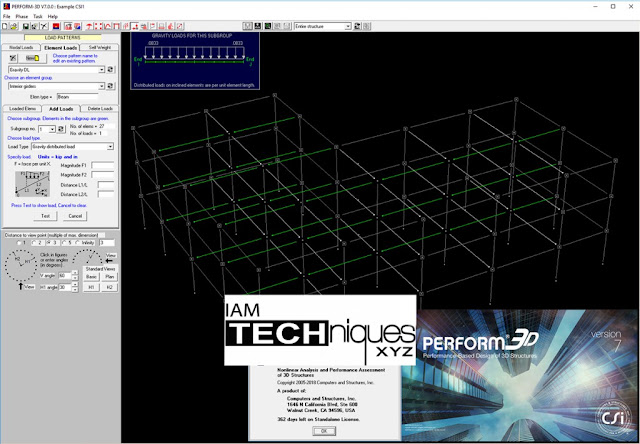This screenshot has width=640, height=444.
Task: Open the Help menu
Action: [x=53, y=16]
